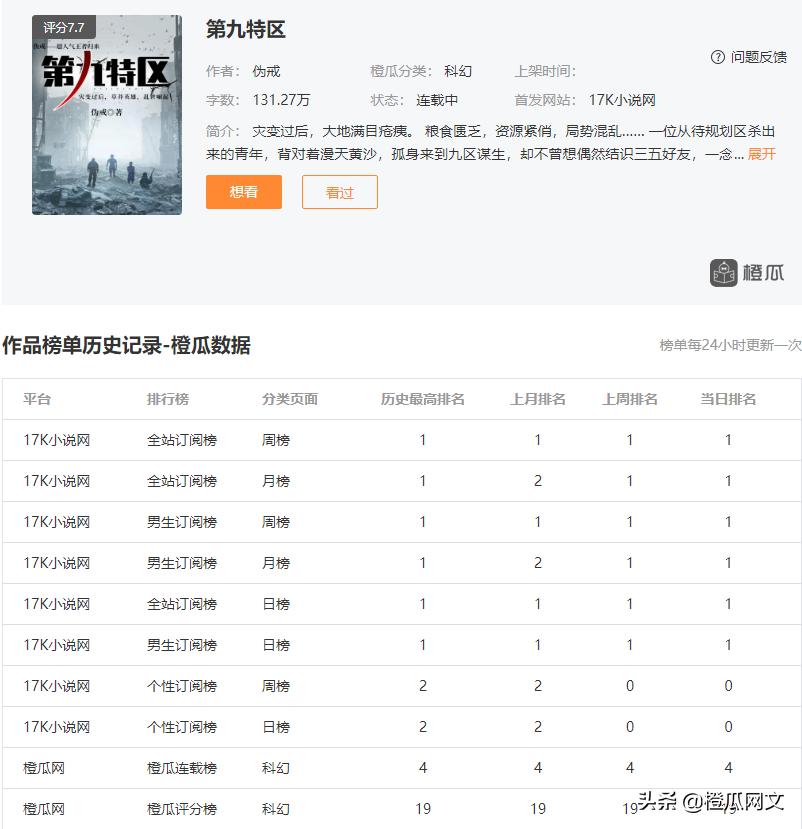Select the 看过 button

point(339,191)
